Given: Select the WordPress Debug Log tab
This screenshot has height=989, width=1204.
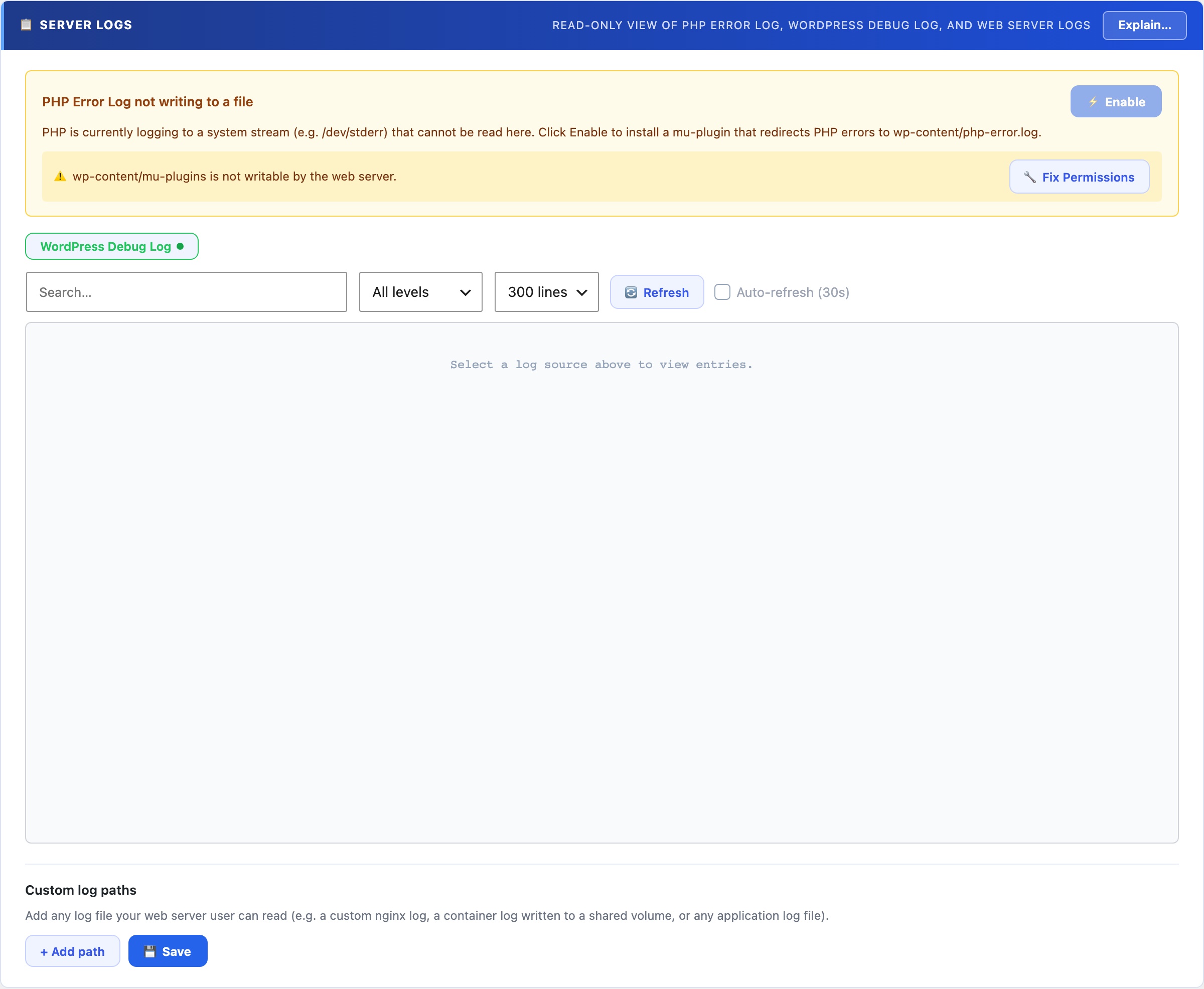Looking at the screenshot, I should click(x=112, y=246).
